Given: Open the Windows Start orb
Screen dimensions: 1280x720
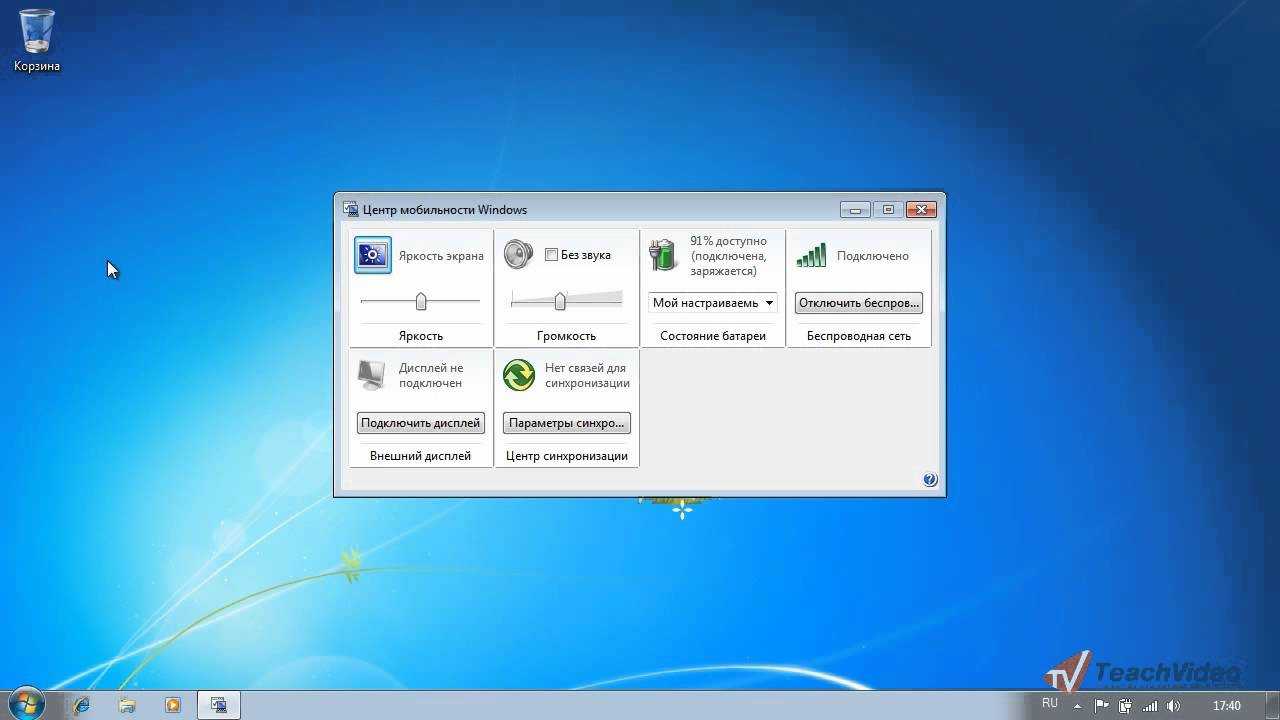Looking at the screenshot, I should (25, 704).
